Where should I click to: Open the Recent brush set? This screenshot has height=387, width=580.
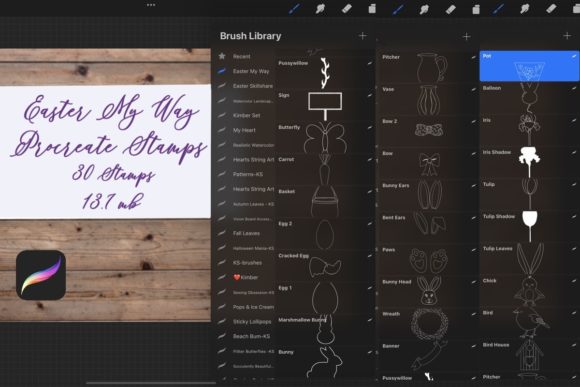[x=242, y=56]
